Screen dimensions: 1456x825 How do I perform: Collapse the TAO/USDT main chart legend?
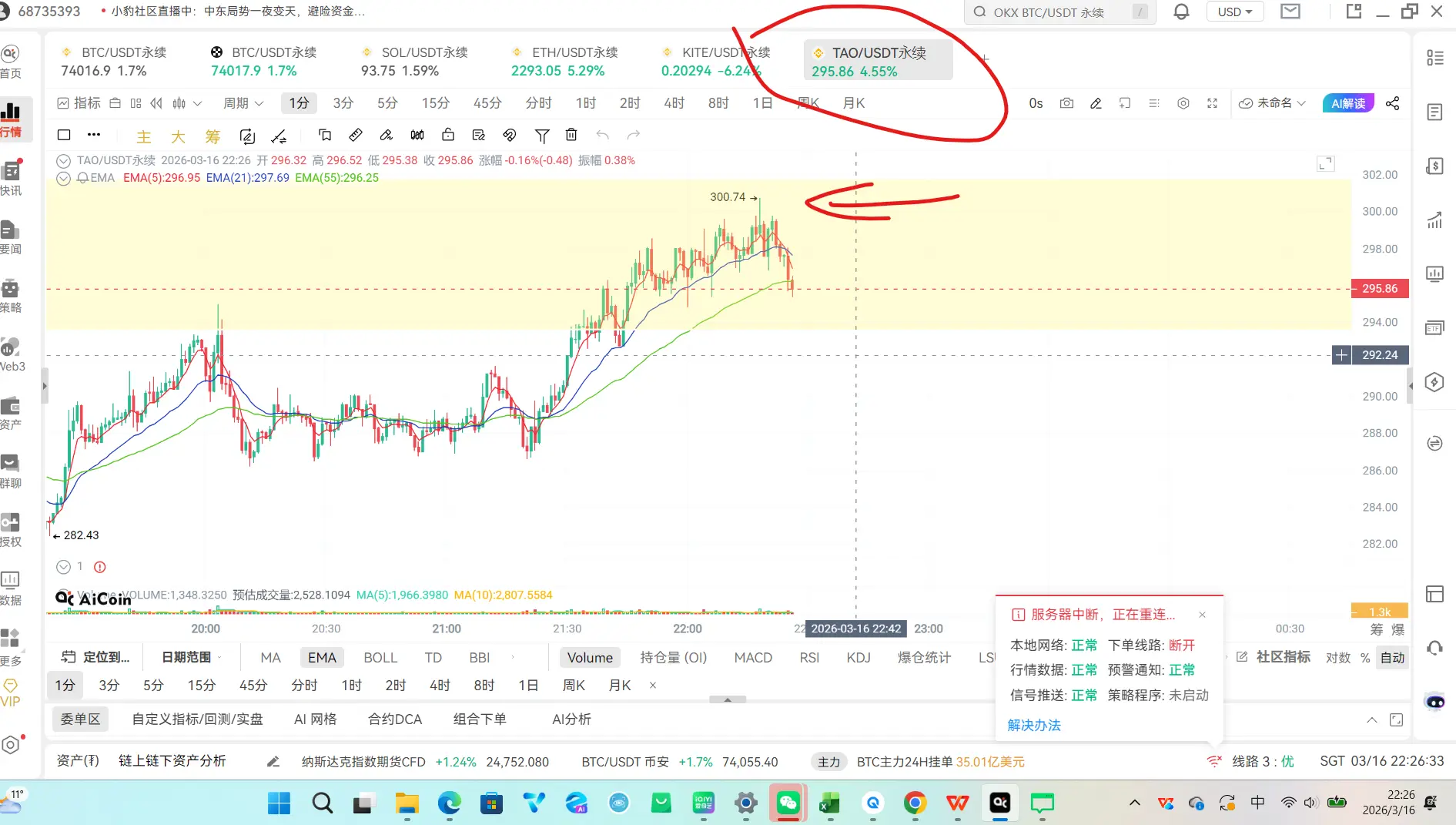(64, 161)
